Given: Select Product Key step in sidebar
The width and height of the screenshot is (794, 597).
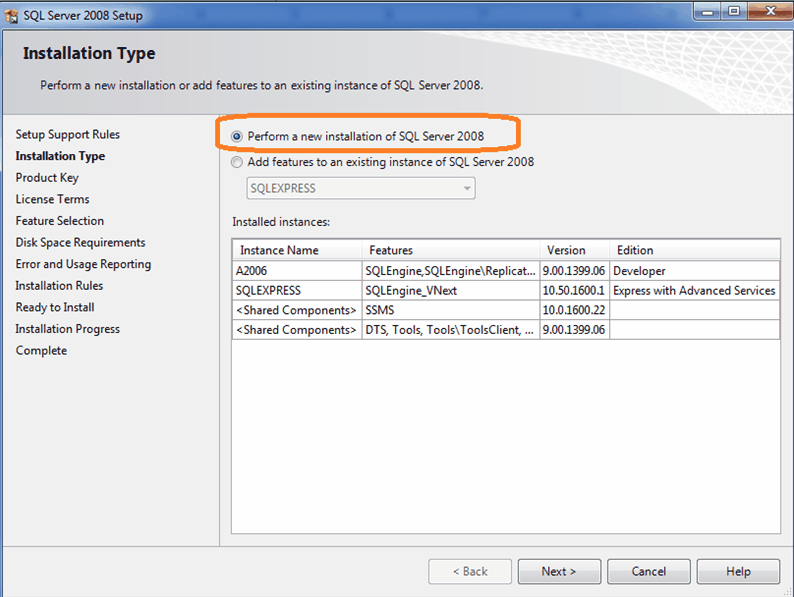Looking at the screenshot, I should point(47,178).
